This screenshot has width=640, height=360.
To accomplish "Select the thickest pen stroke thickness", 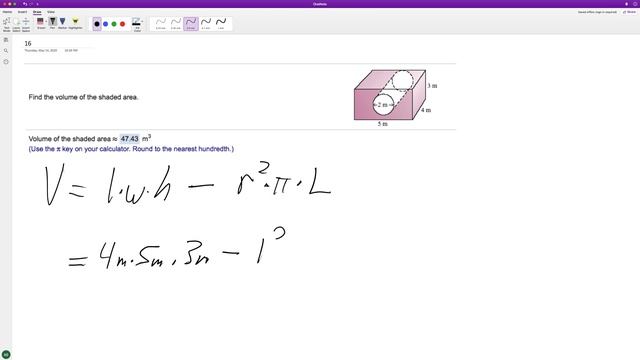I will [221, 23].
